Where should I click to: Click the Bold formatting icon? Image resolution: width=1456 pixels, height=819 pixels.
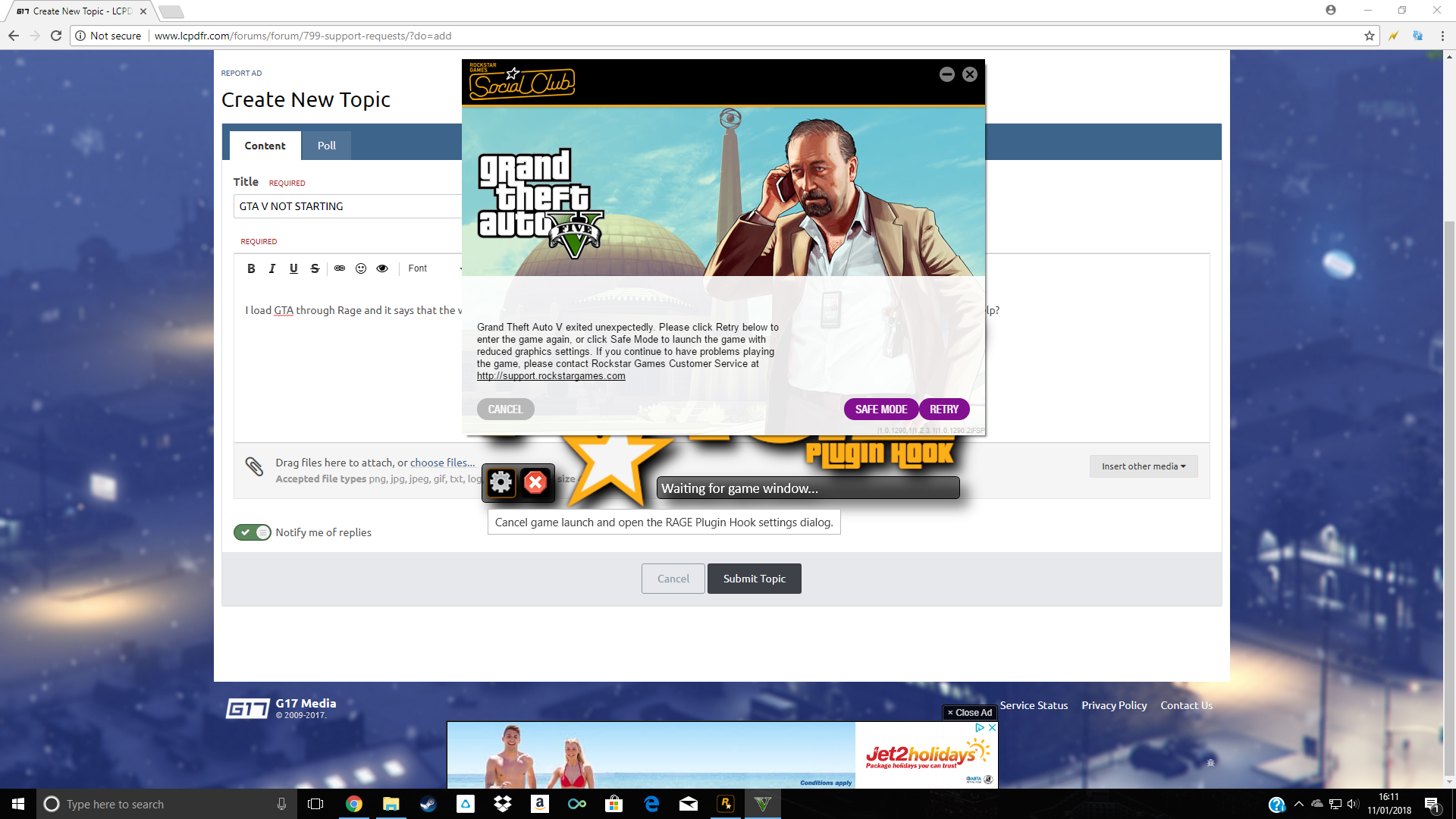[251, 268]
